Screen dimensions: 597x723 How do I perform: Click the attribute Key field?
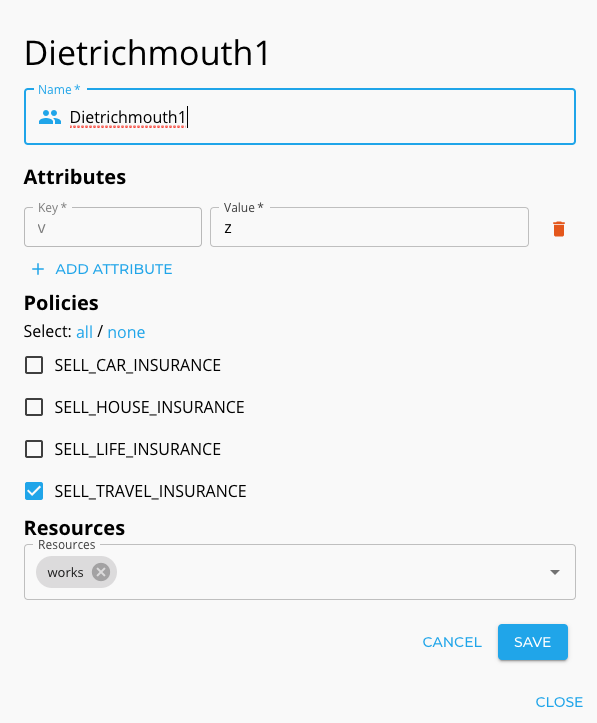coord(113,227)
